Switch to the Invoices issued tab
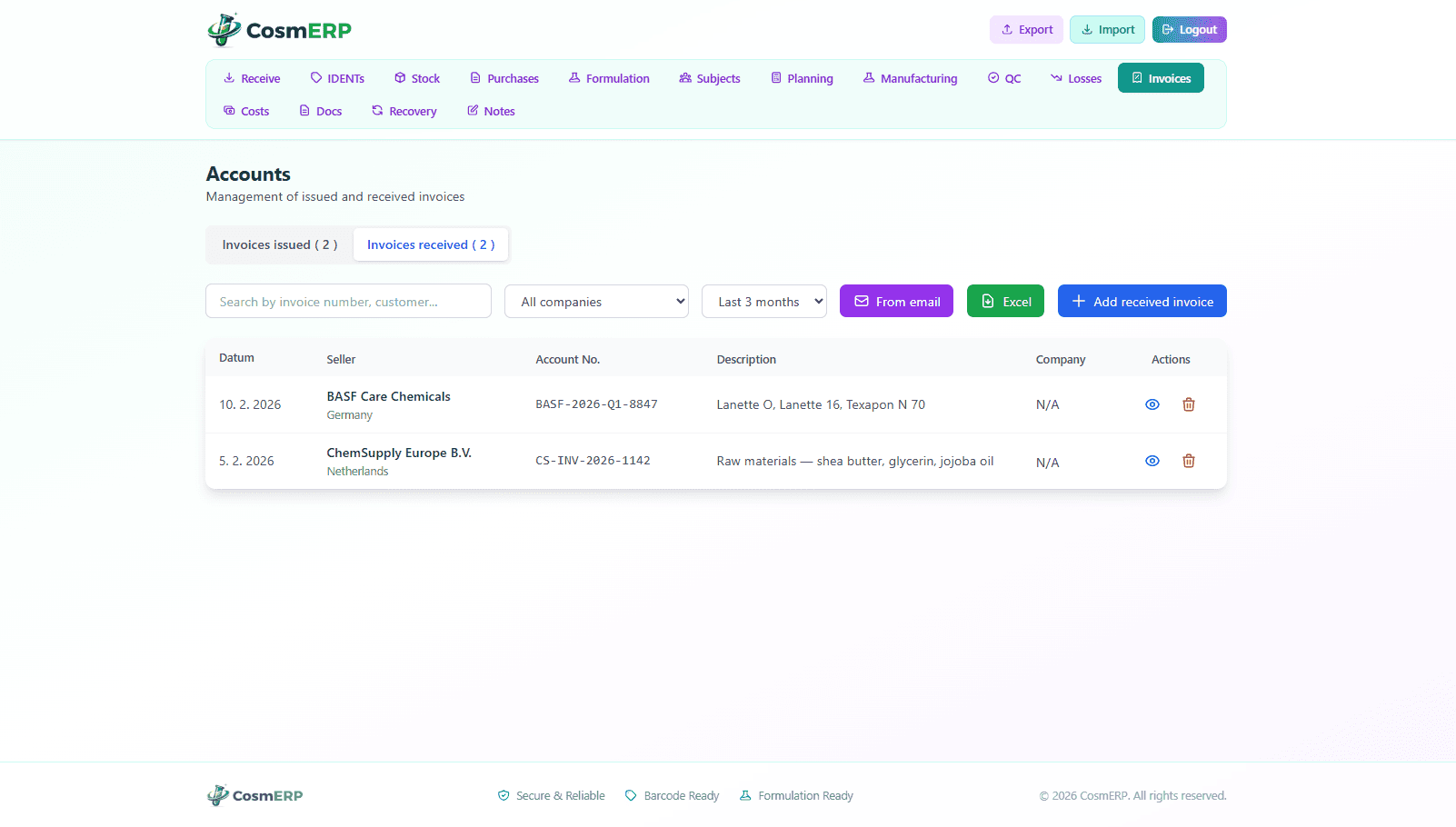 point(280,244)
